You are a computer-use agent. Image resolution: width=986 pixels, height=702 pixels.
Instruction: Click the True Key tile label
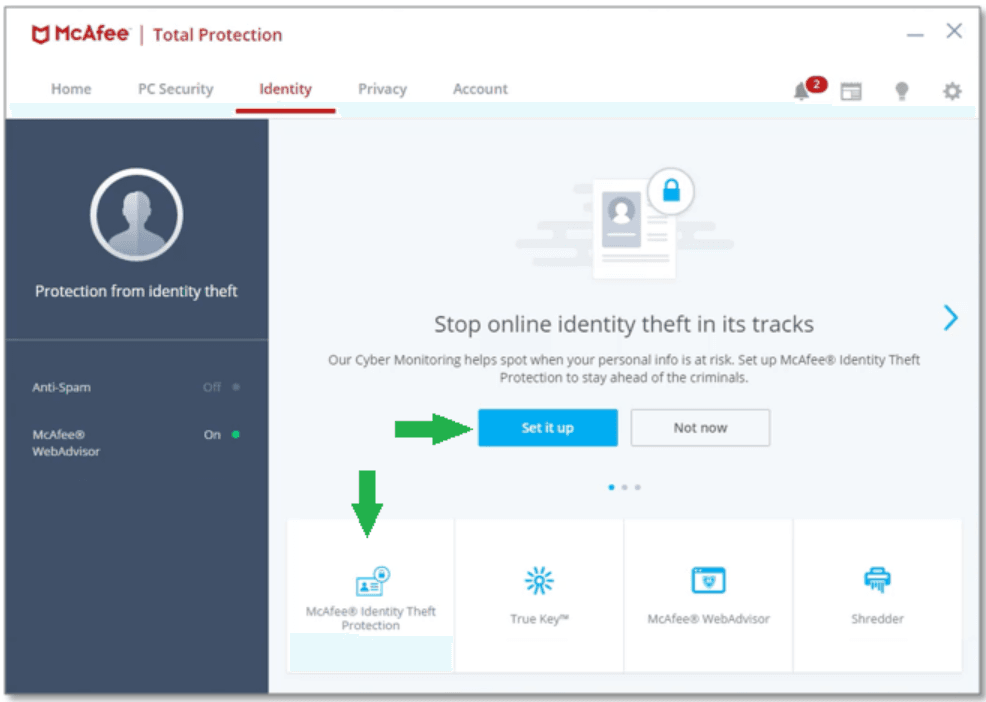(540, 619)
